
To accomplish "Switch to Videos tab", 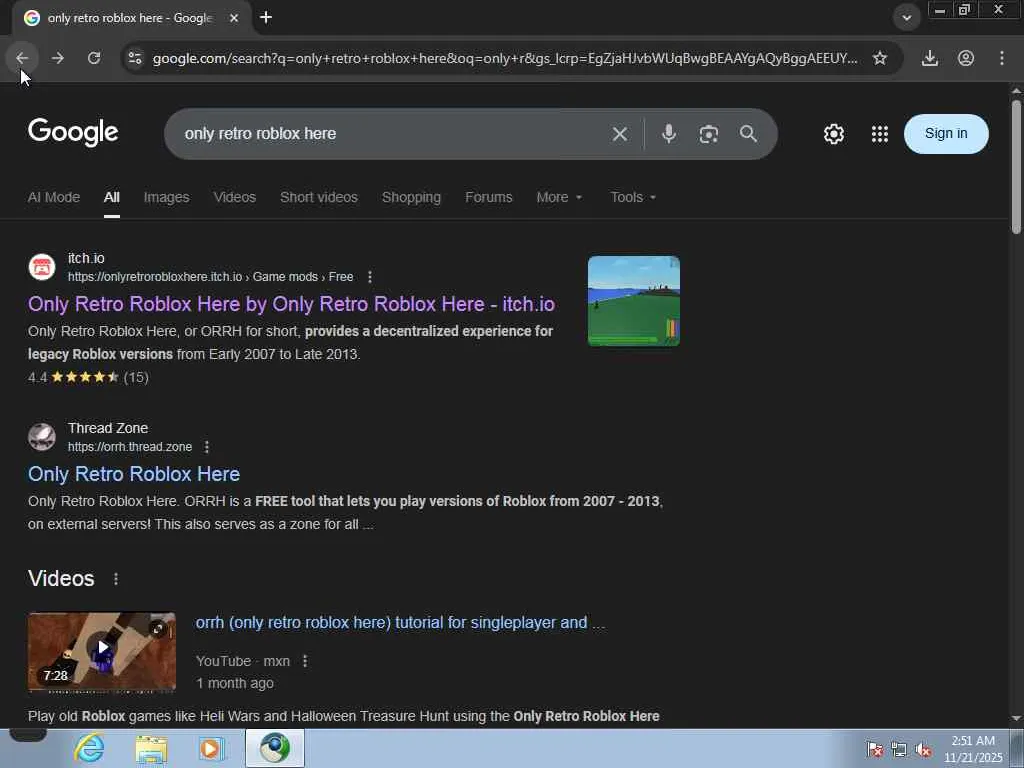I will click(x=234, y=197).
